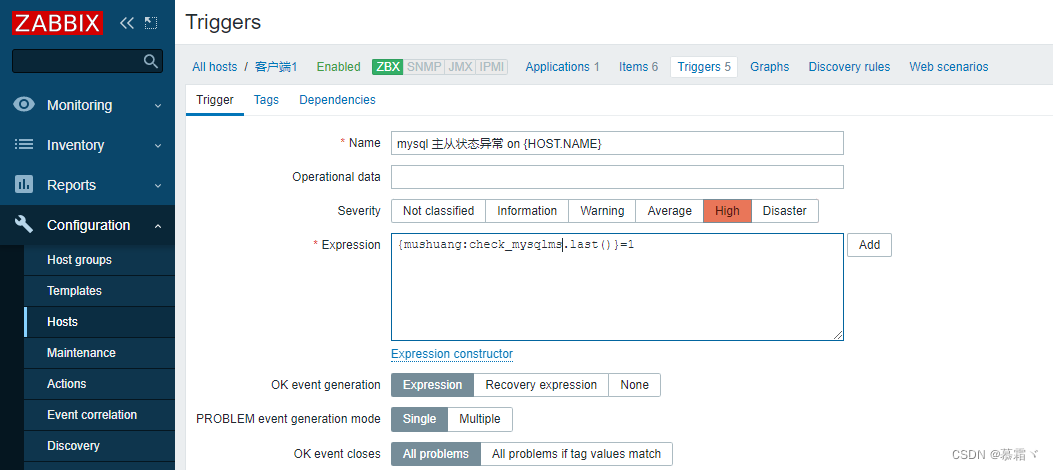Image resolution: width=1053 pixels, height=470 pixels.
Task: Select All problems for OK event closes
Action: [435, 454]
